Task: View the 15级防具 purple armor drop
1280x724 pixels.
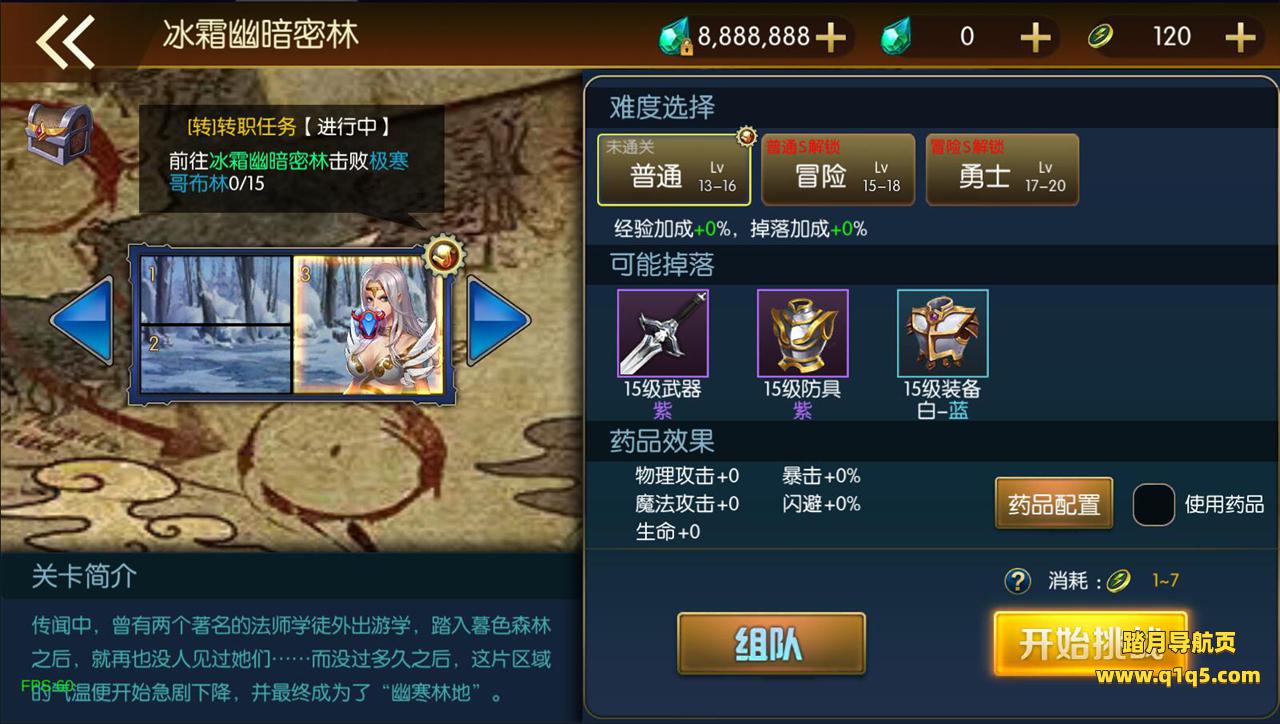Action: coord(803,333)
